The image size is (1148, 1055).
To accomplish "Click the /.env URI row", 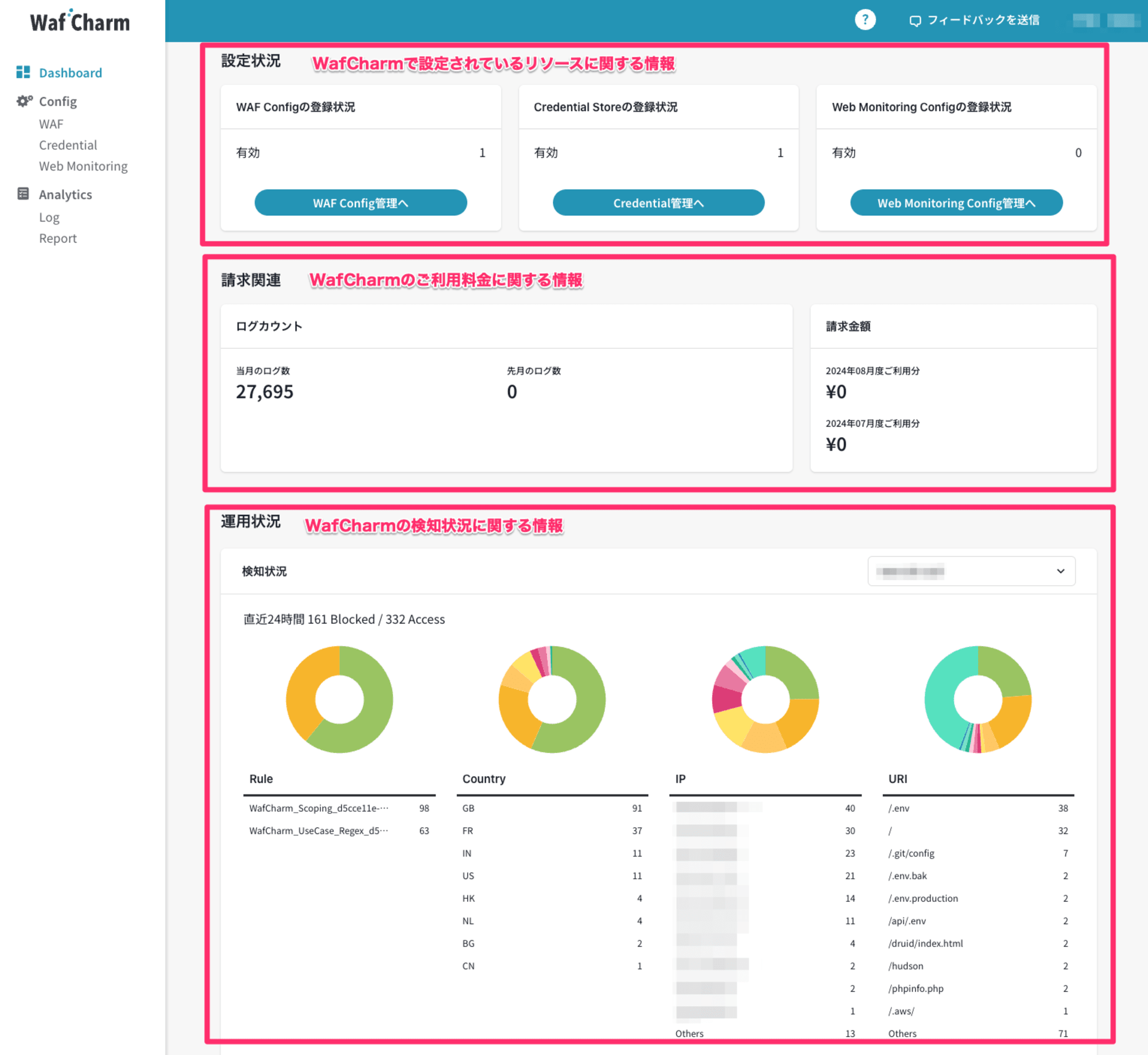I will click(978, 808).
